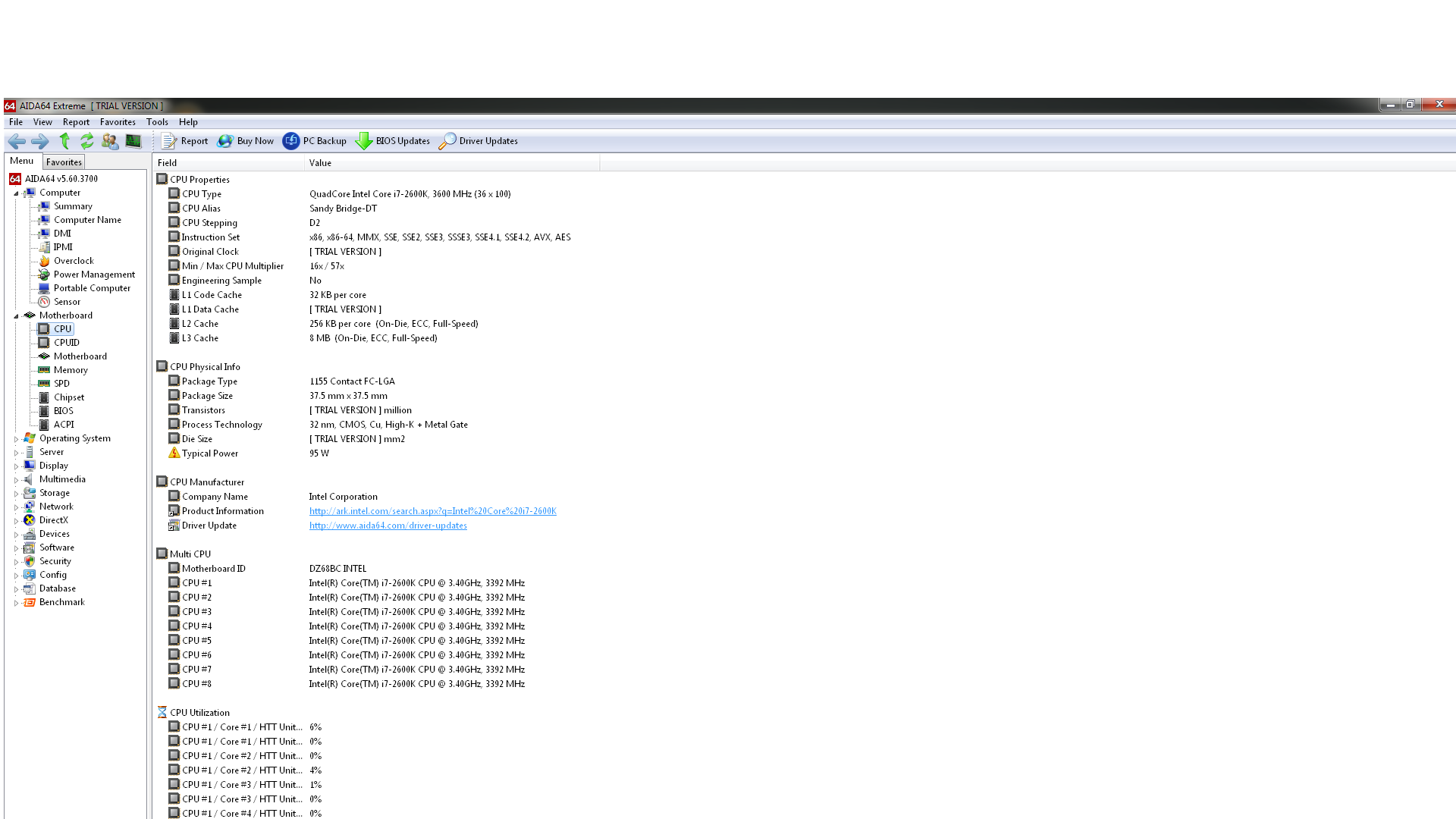Screen dimensions: 1456x819
Task: Expand the Display node
Action: (16, 466)
